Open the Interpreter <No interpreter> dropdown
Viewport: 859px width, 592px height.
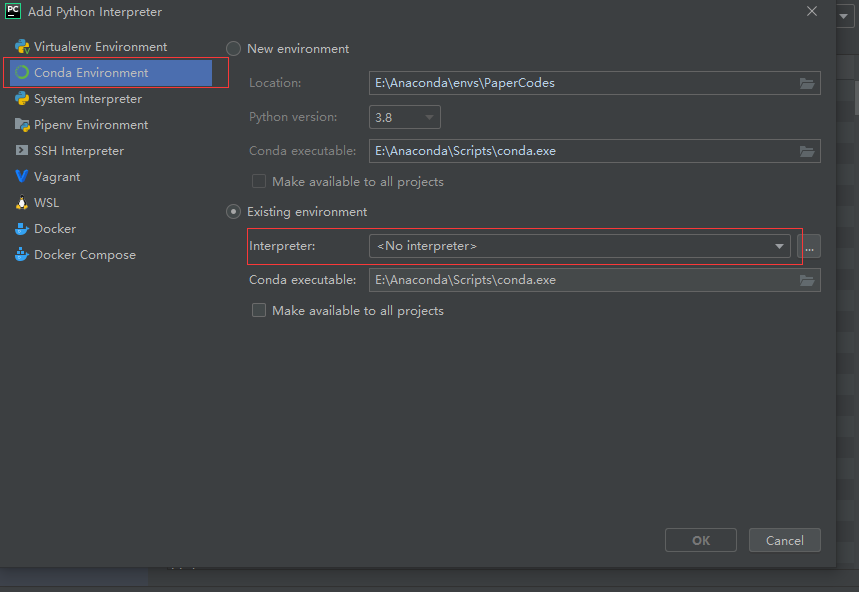tap(580, 246)
